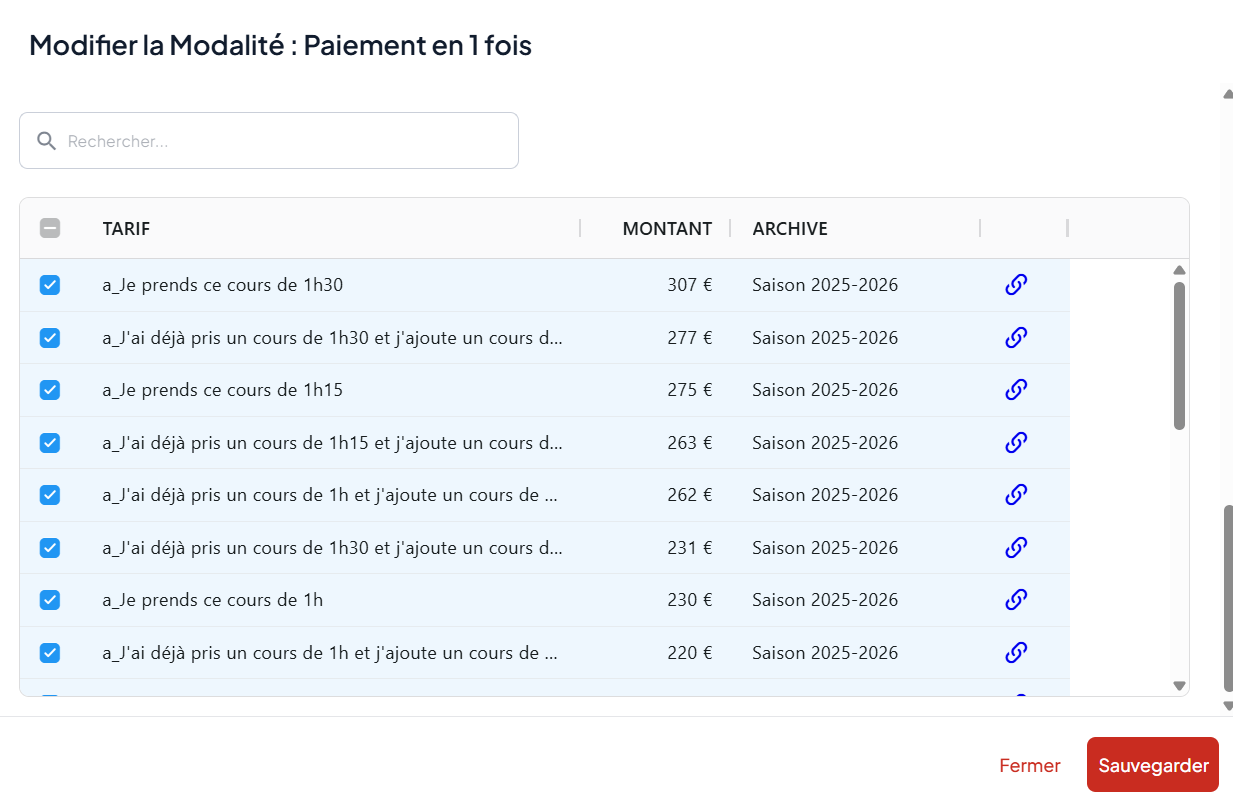This screenshot has height=797, width=1233.
Task: Click link icon for "Je prends ce cours de 1h"
Action: click(1015, 599)
